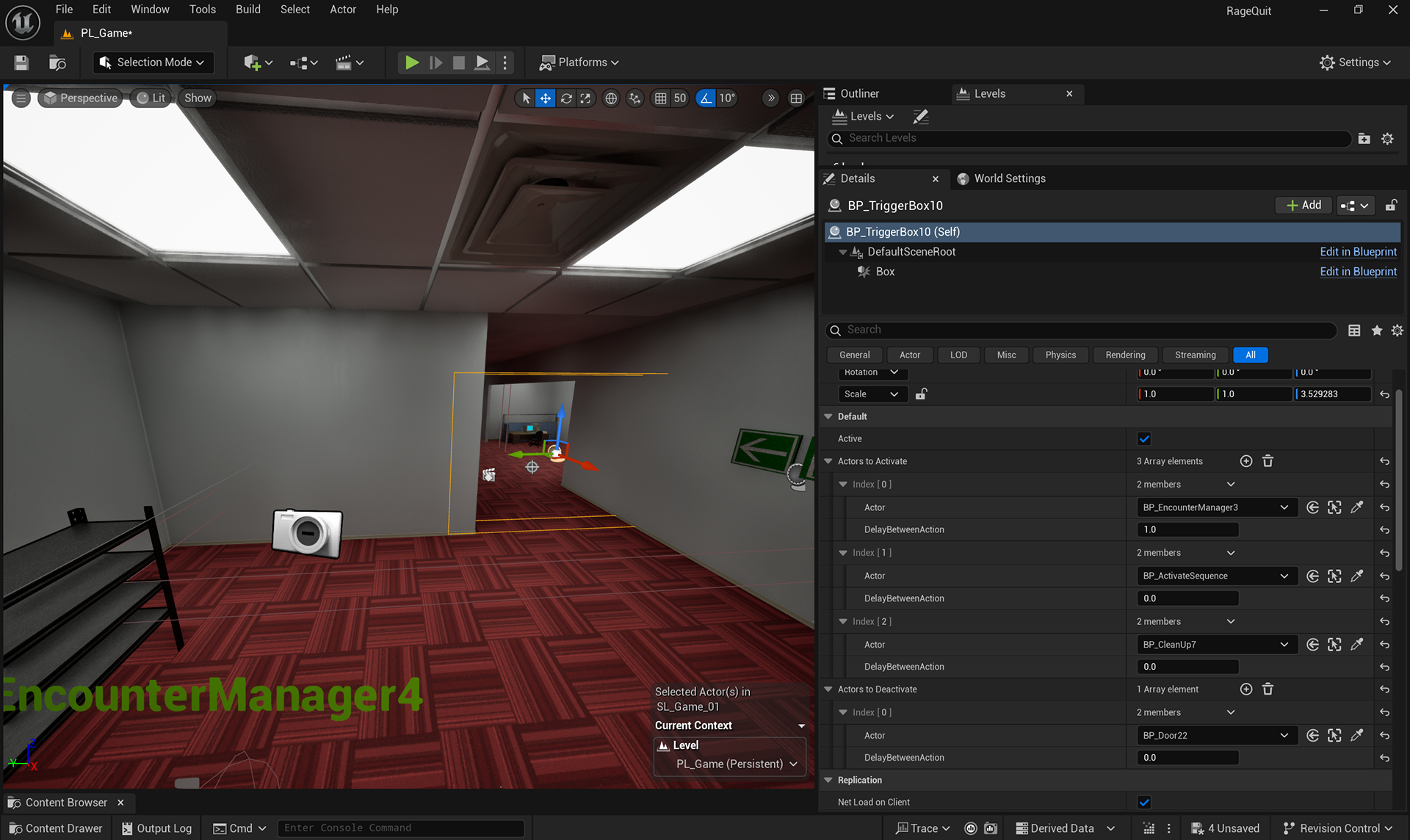This screenshot has width=1410, height=840.
Task: Click the Add component button
Action: (1304, 206)
